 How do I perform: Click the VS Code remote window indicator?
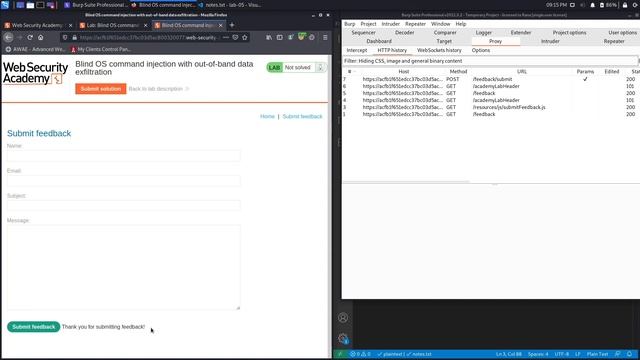(340, 354)
